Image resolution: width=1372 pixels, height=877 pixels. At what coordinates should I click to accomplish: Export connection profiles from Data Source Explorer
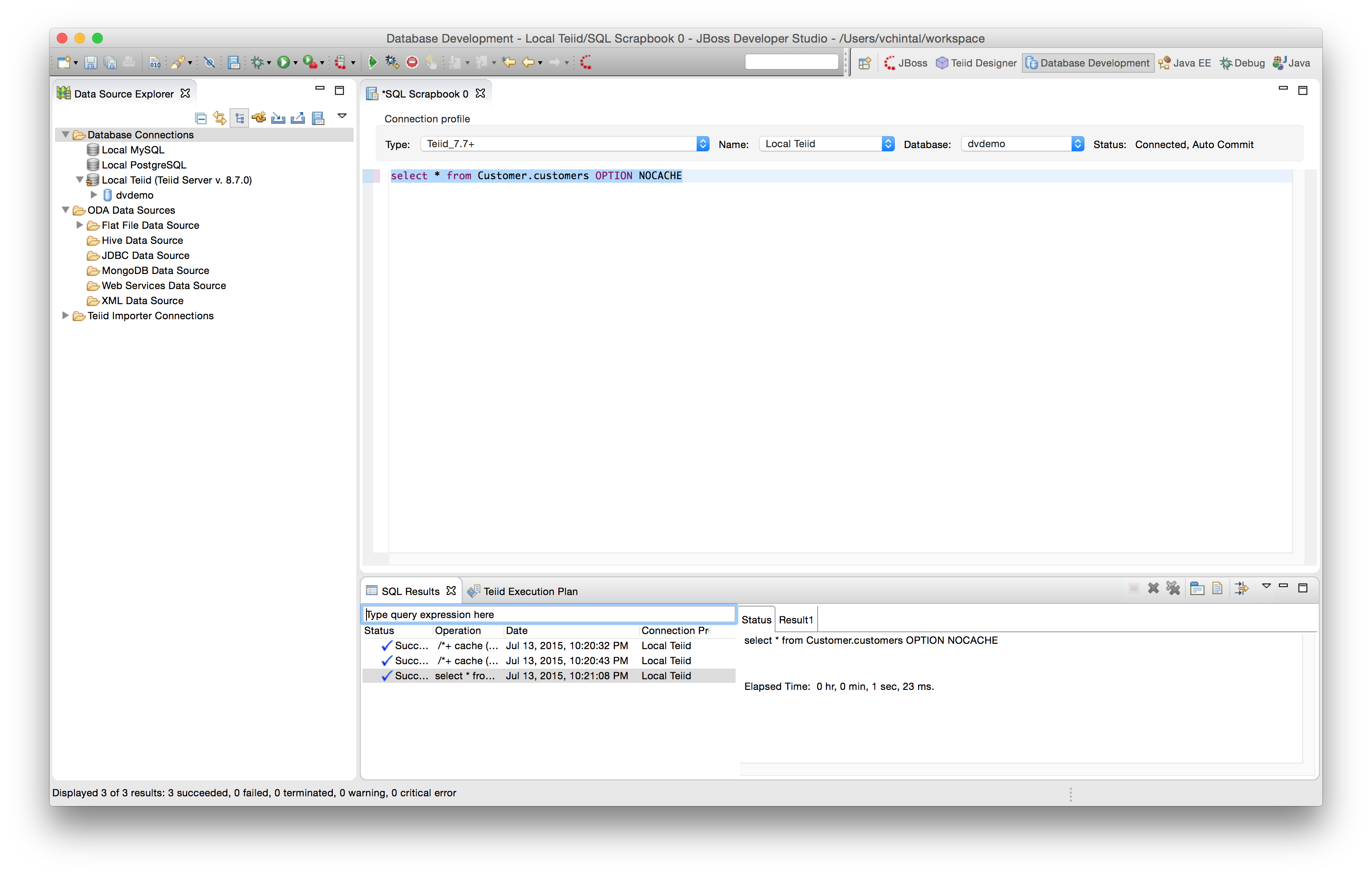[297, 117]
